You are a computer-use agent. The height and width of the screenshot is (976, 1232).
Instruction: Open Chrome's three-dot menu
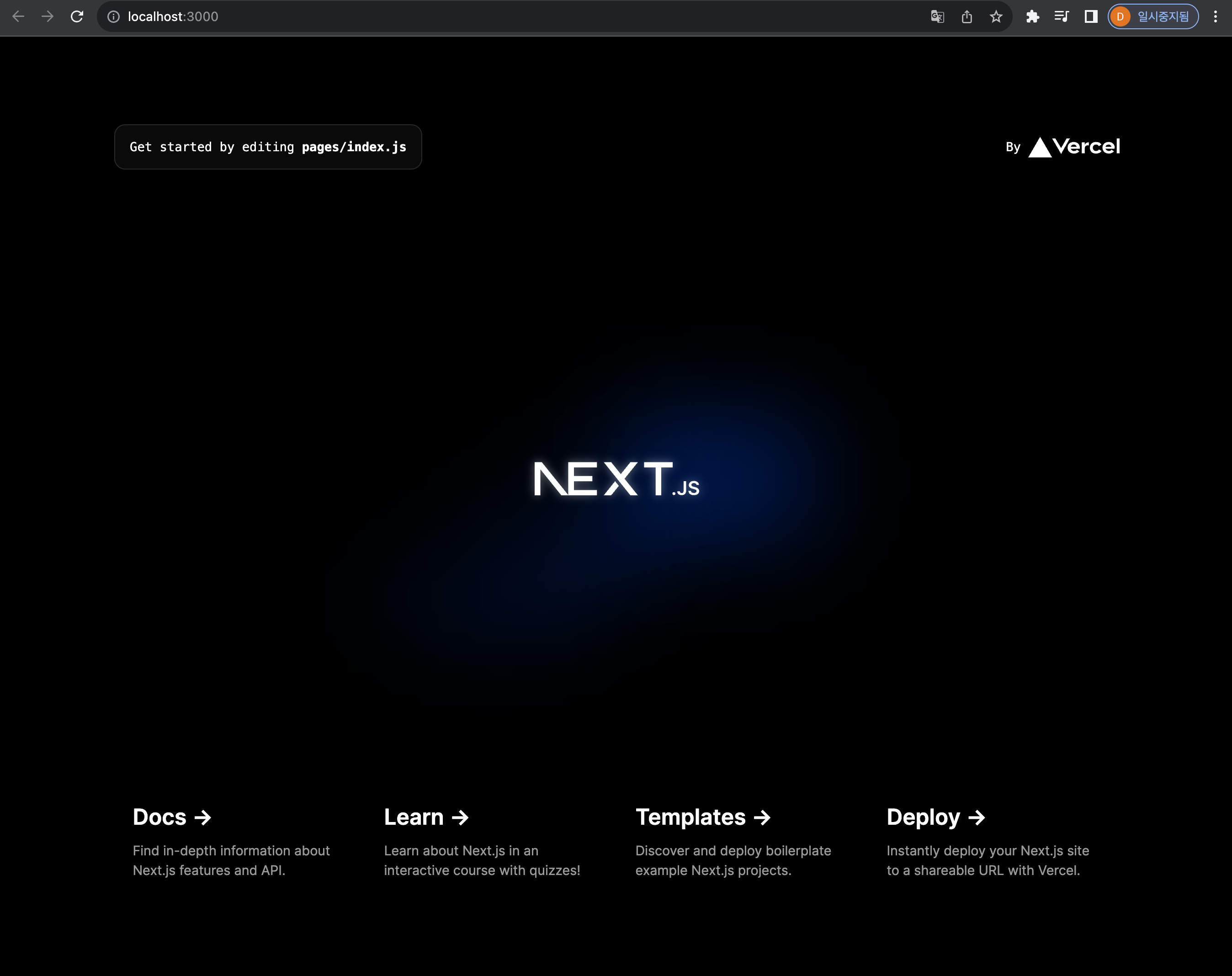click(x=1216, y=16)
